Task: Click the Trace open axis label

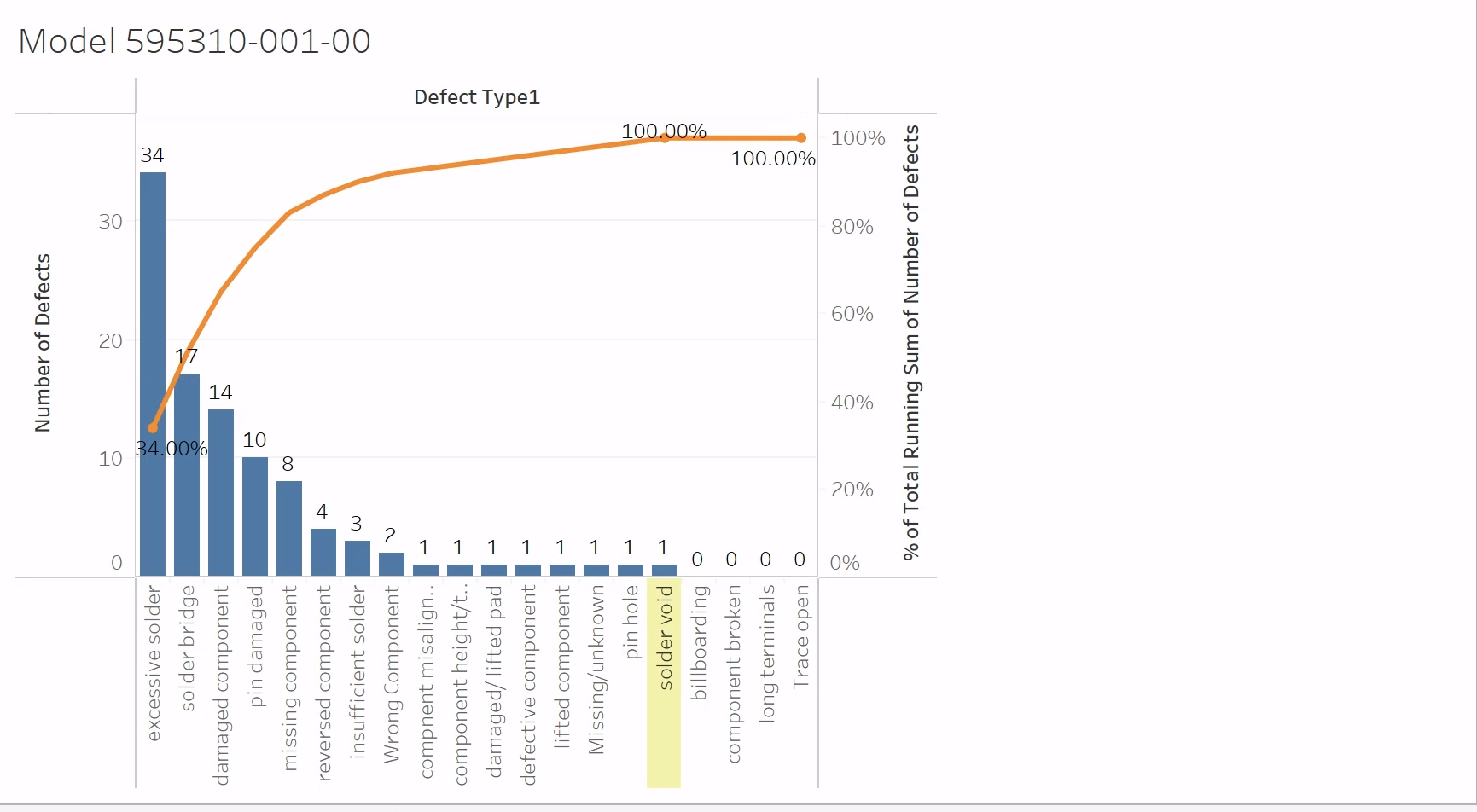Action: pyautogui.click(x=800, y=636)
